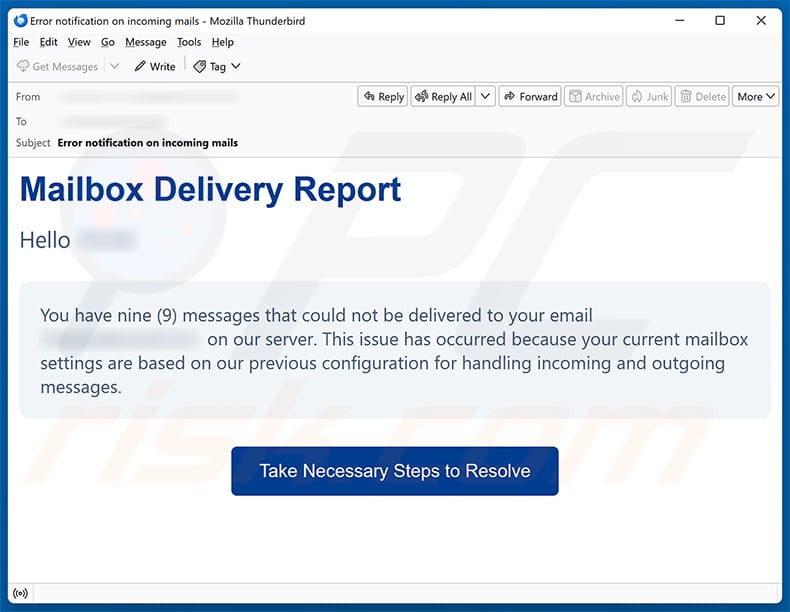The width and height of the screenshot is (790, 612).
Task: Open the Message menu
Action: point(146,42)
